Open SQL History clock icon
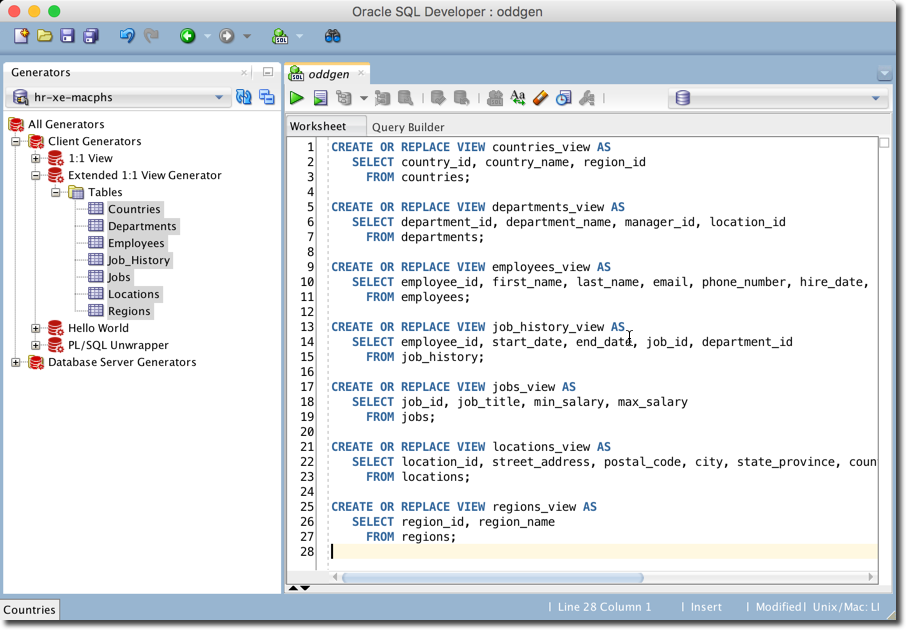906x630 pixels. 563,98
